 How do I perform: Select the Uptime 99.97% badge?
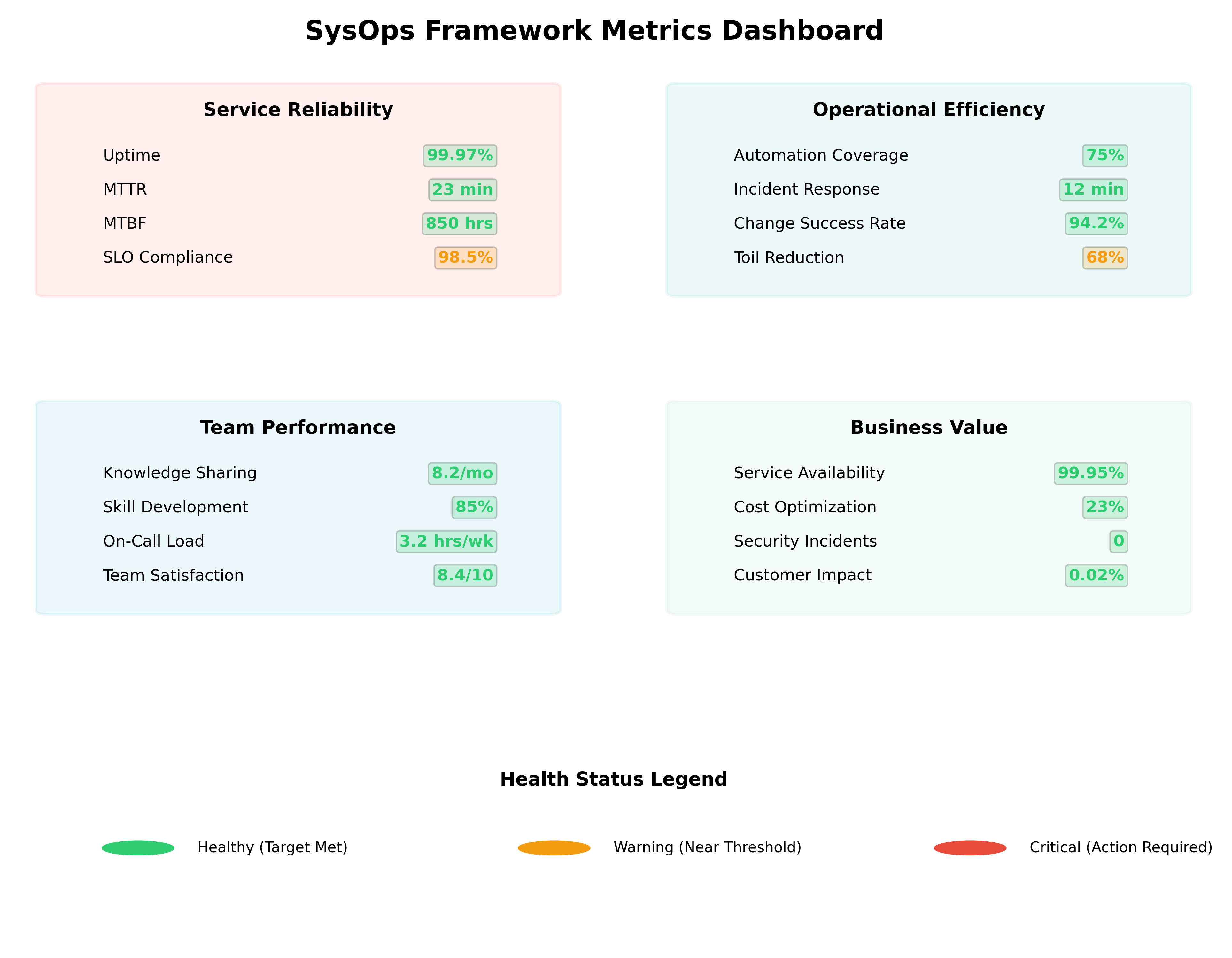[x=459, y=156]
